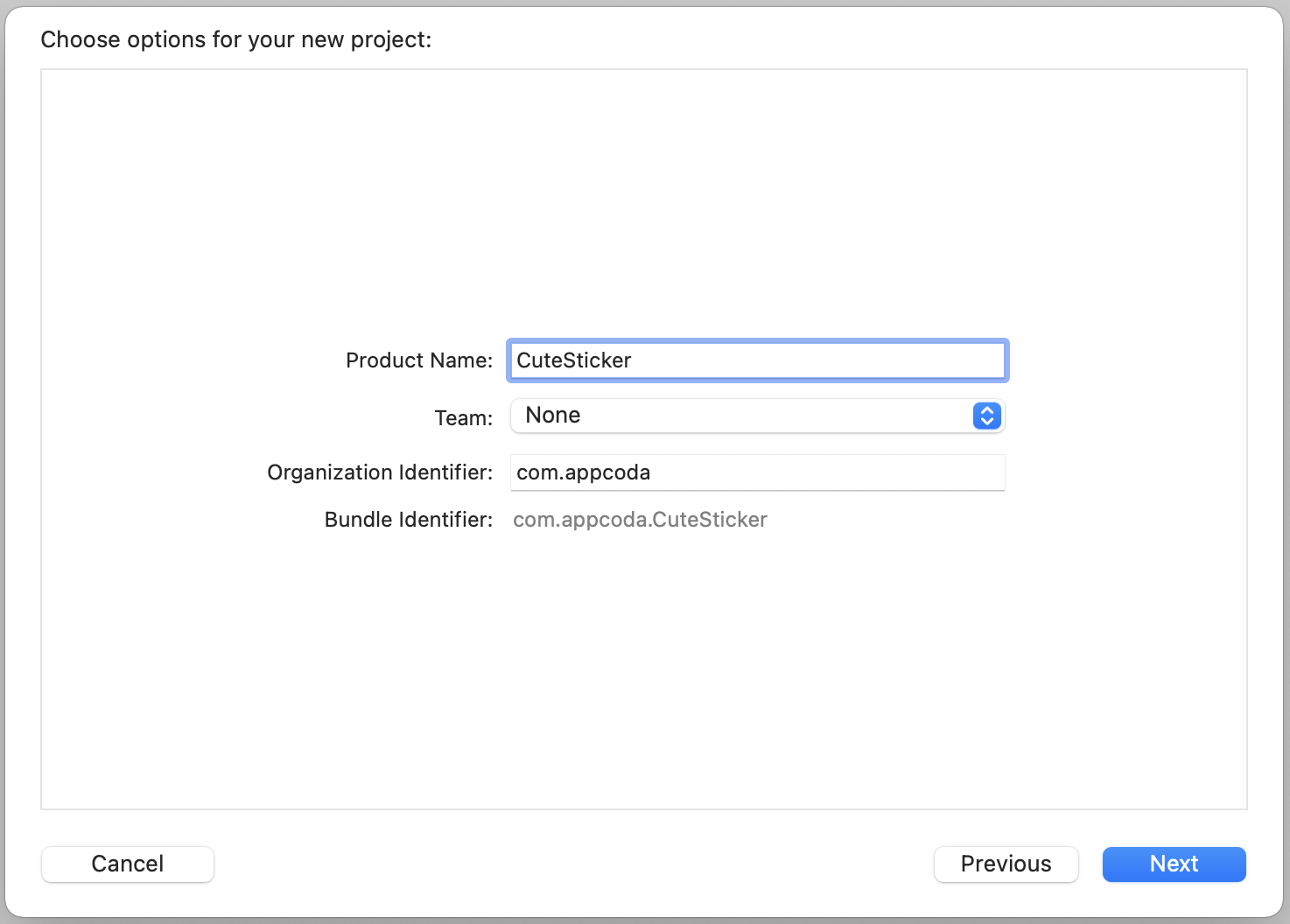Select the "None" value in Team popup
Image resolution: width=1290 pixels, height=924 pixels.
click(553, 416)
